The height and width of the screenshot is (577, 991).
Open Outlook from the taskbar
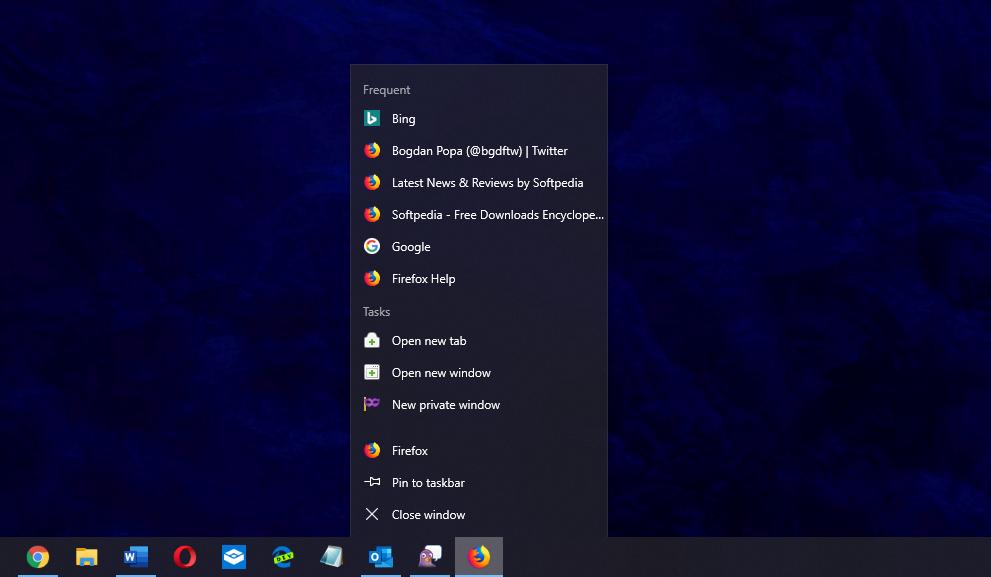pos(381,557)
